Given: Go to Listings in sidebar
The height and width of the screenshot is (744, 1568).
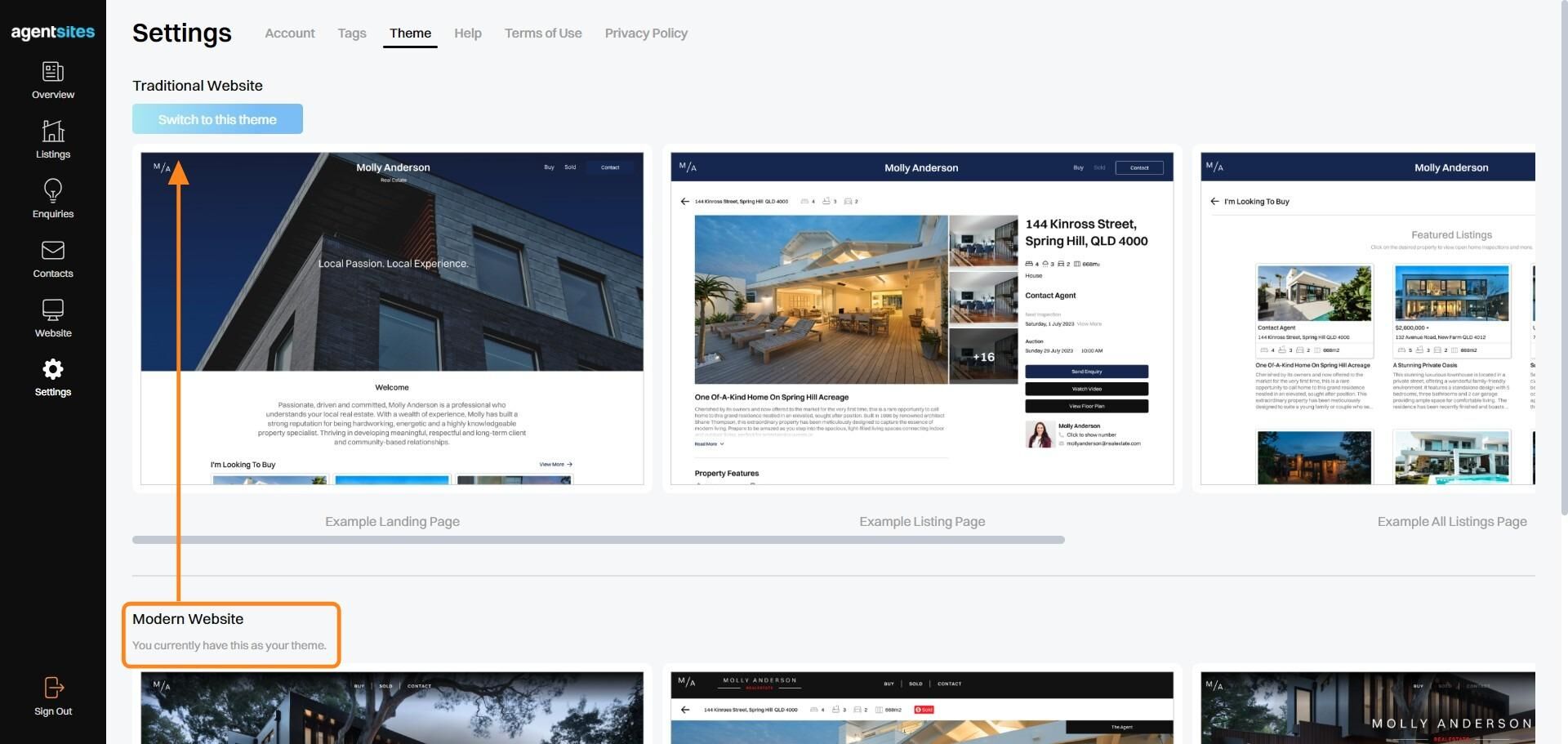Looking at the screenshot, I should click(x=53, y=140).
